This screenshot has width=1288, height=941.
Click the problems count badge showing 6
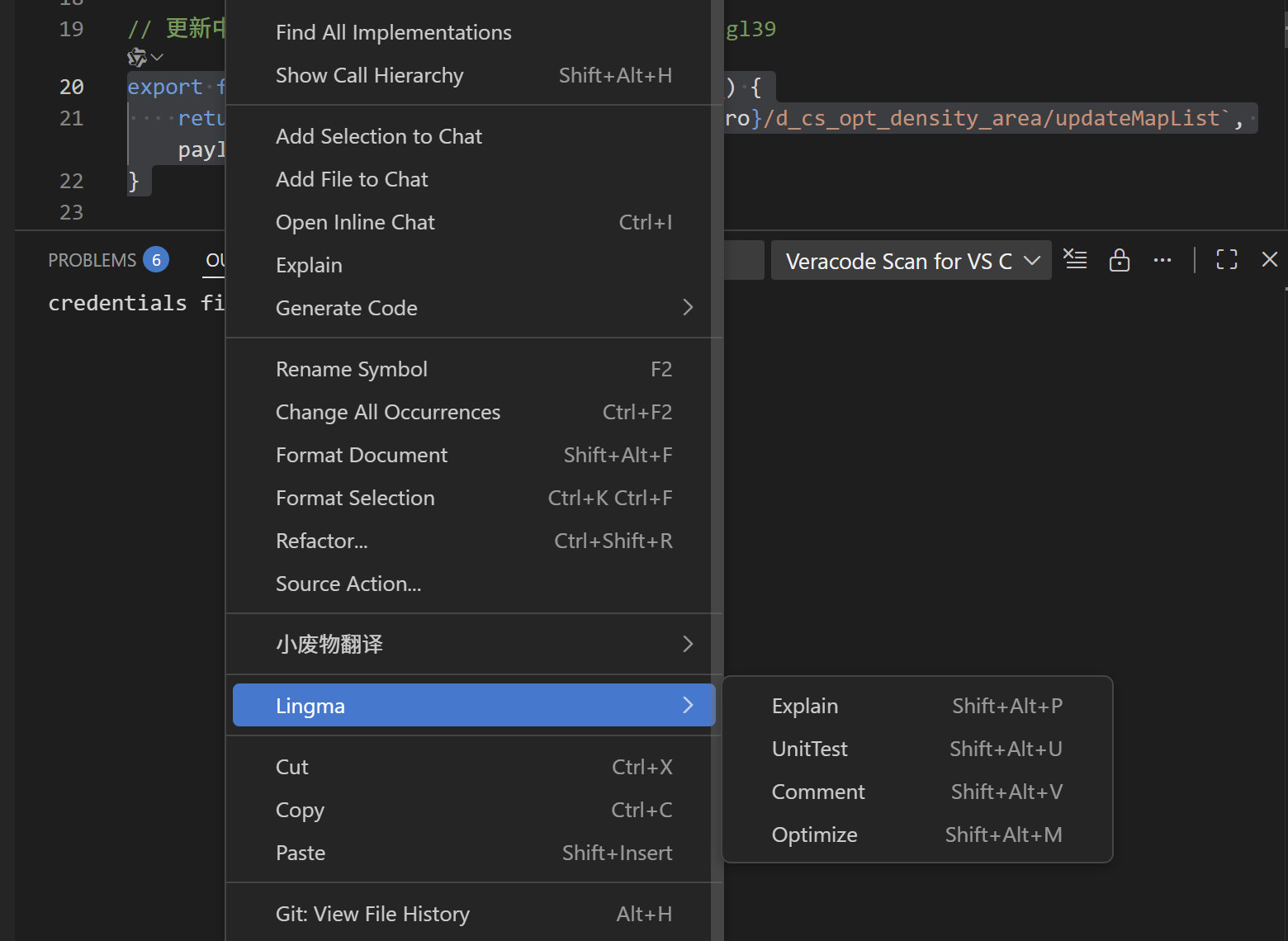pyautogui.click(x=156, y=260)
